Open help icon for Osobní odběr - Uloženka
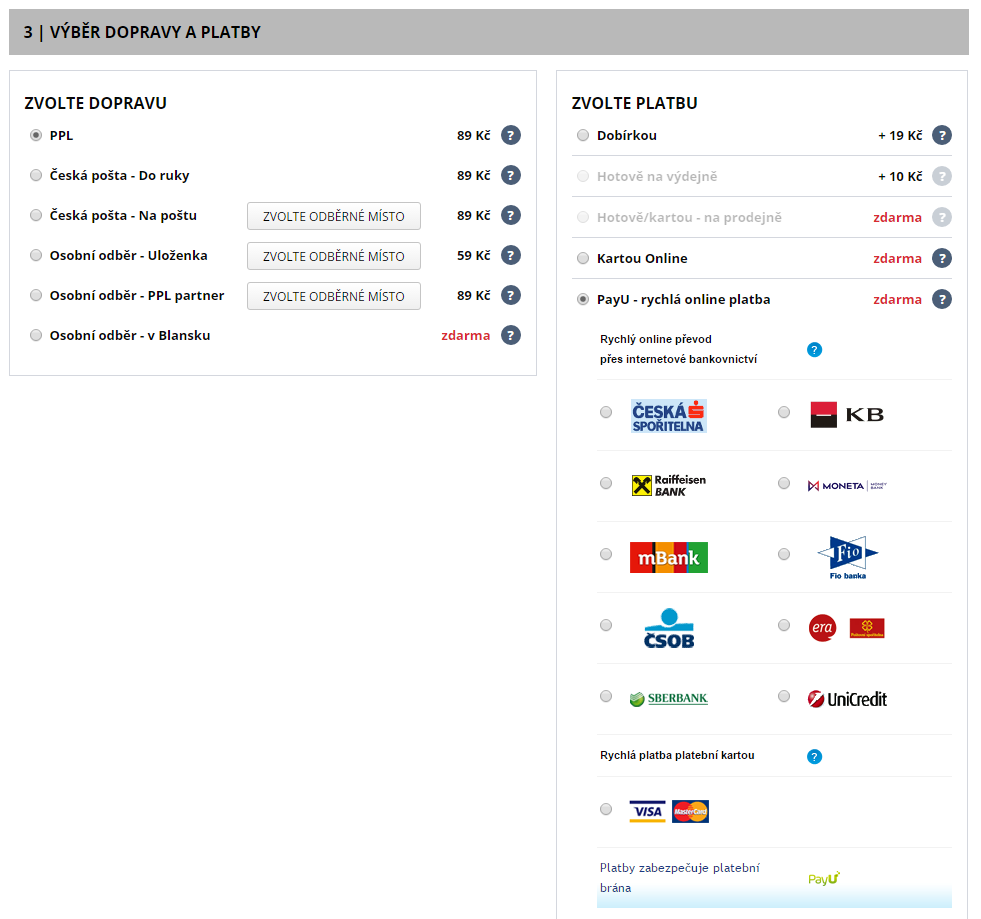Screen dimensions: 981x919 coord(511,255)
